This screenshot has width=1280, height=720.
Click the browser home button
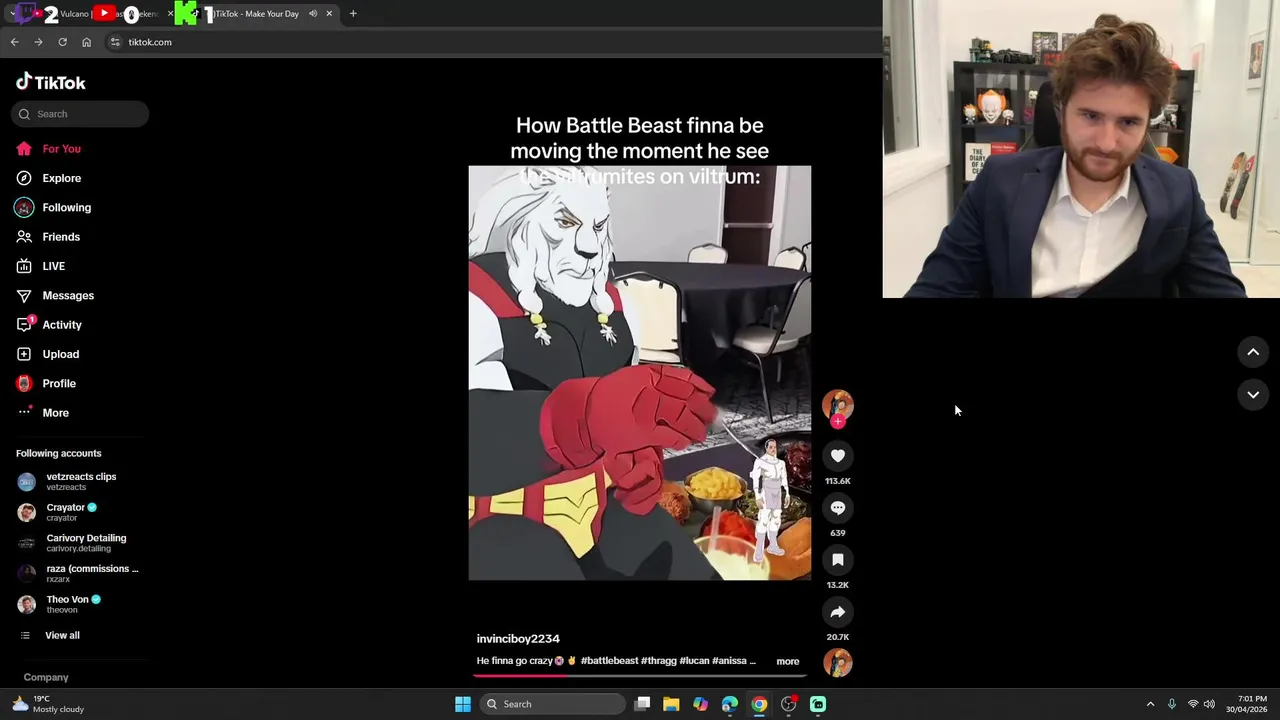86,42
